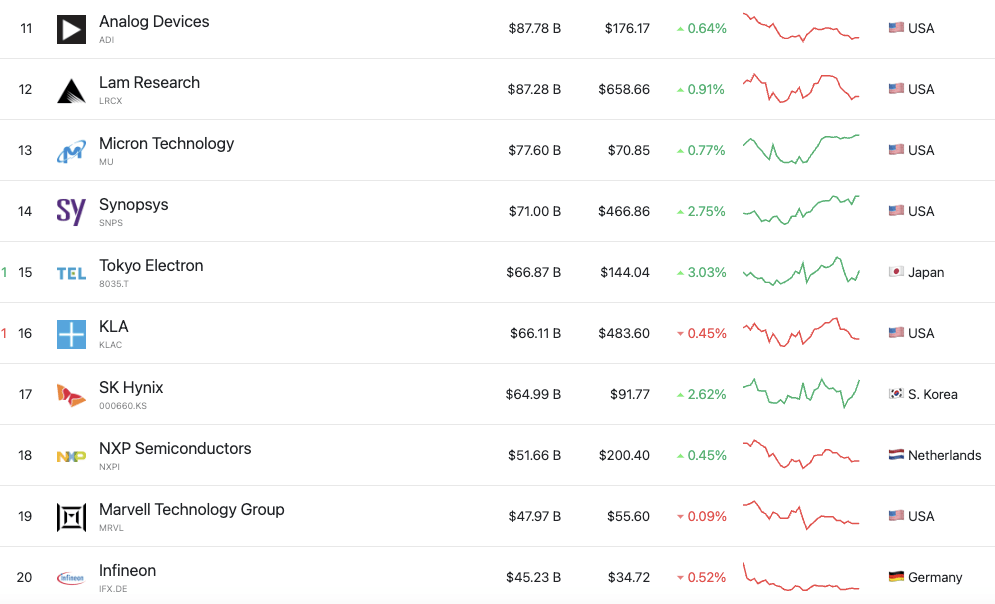Click the Netherlands country label

pyautogui.click(x=944, y=455)
